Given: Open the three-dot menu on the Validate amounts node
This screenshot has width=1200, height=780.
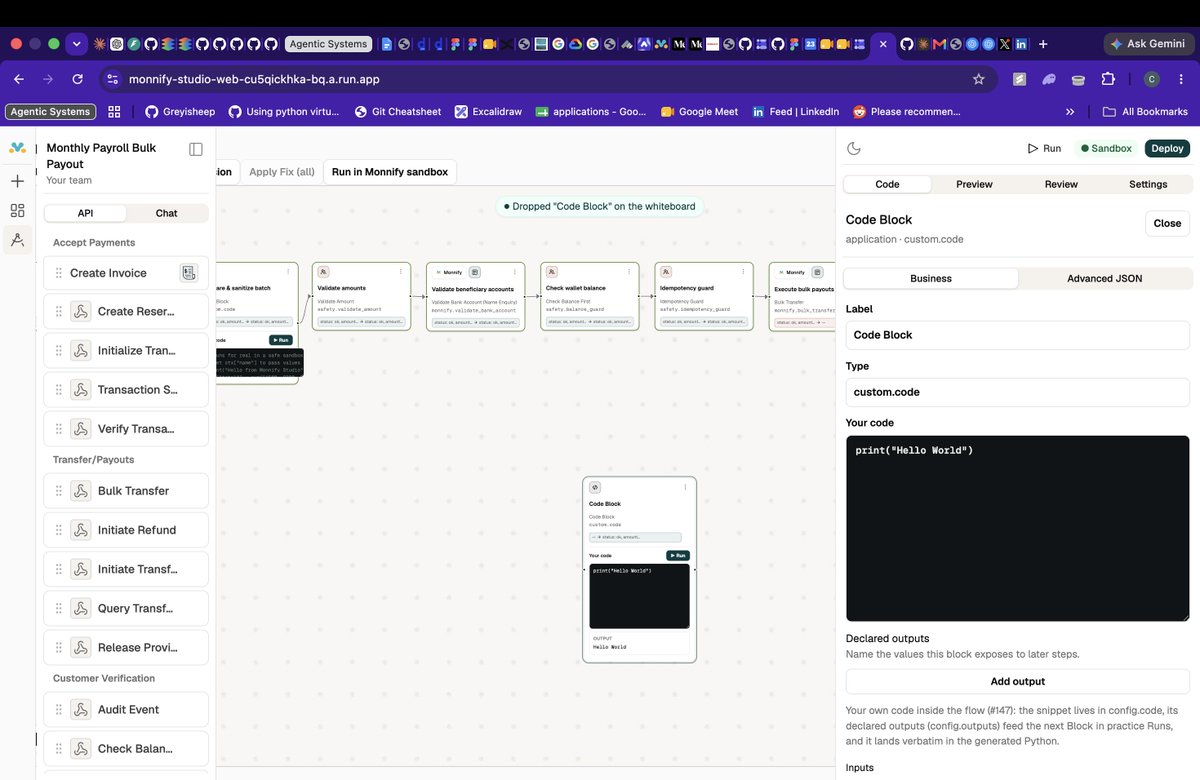Looking at the screenshot, I should pos(400,271).
